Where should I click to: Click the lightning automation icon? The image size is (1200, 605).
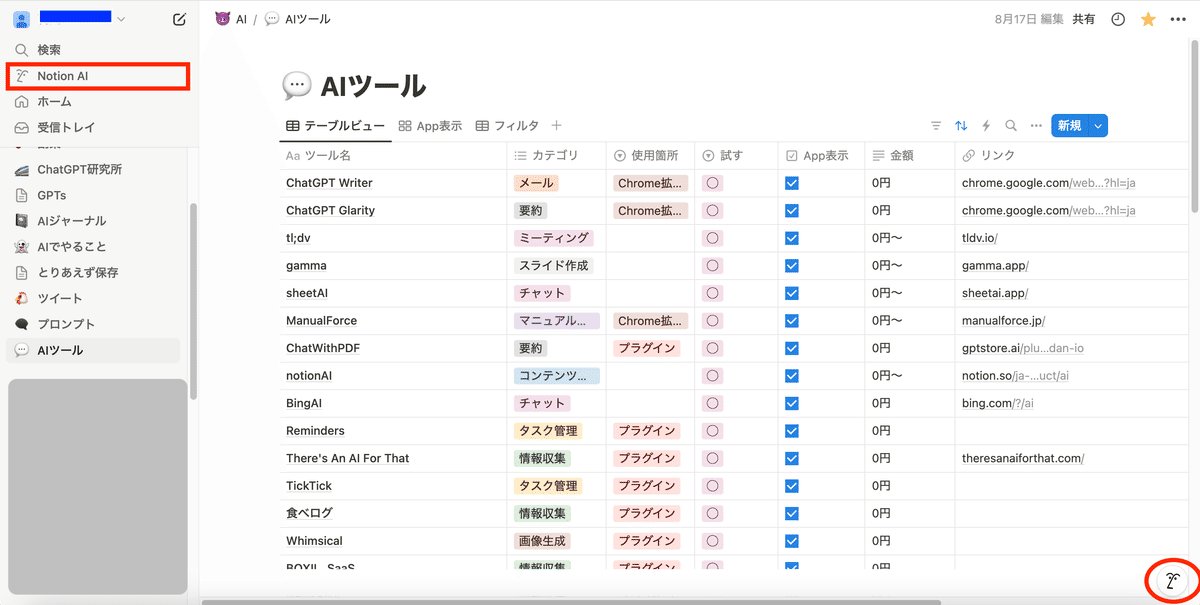986,126
